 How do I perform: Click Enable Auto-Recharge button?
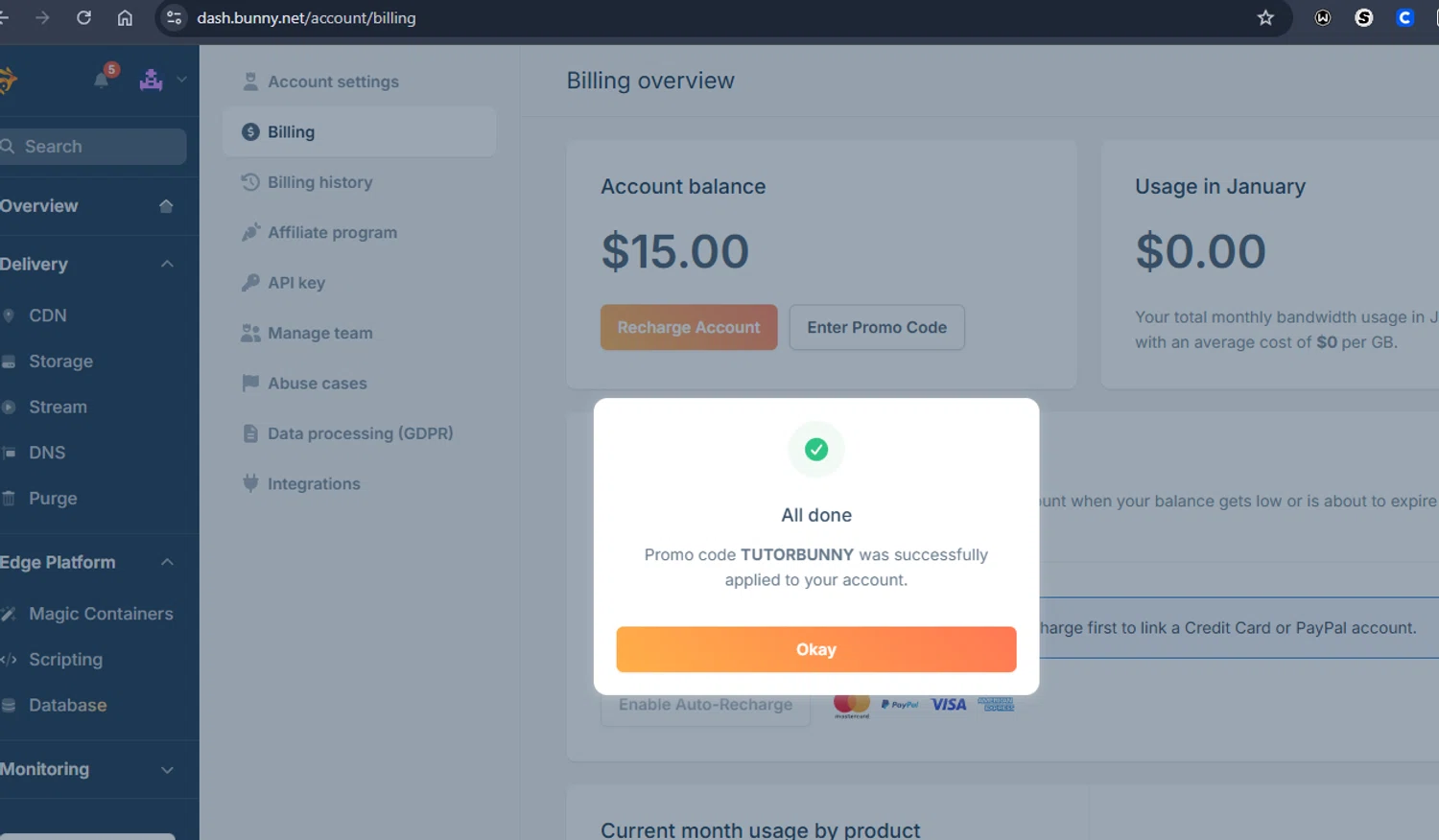[x=705, y=705]
